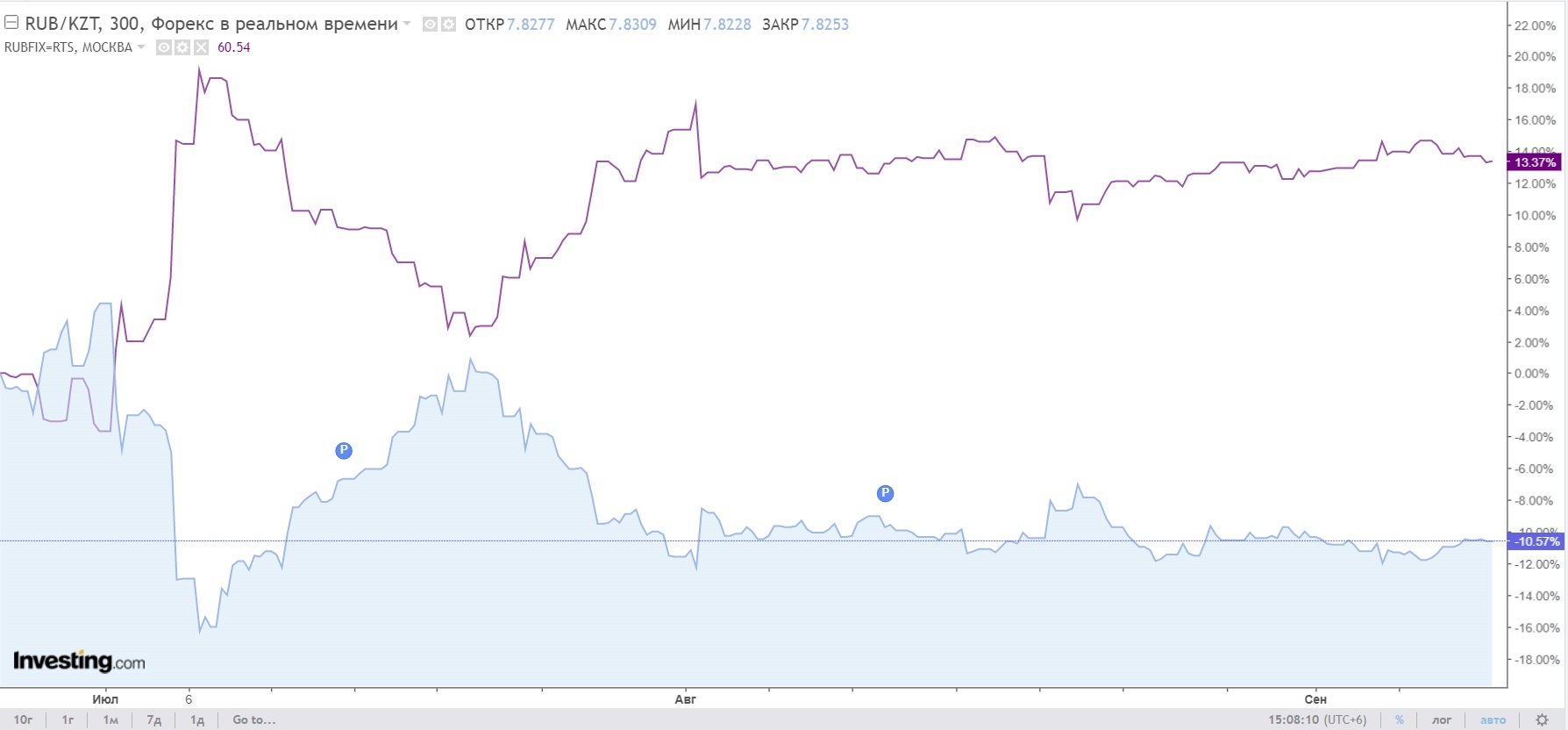
Task: Toggle the % percentage scale
Action: 1400,719
